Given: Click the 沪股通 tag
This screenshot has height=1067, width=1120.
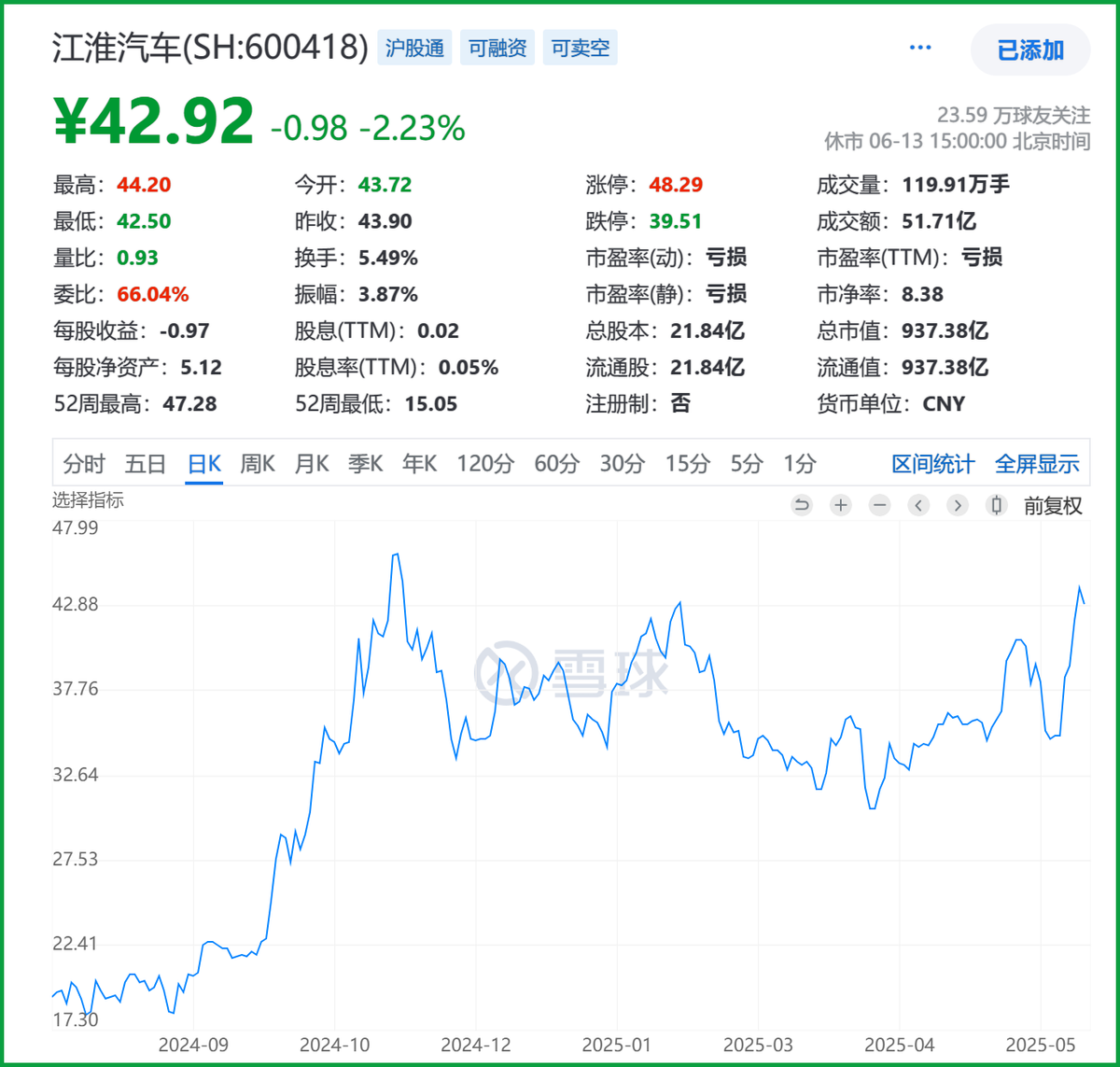Looking at the screenshot, I should 414,48.
